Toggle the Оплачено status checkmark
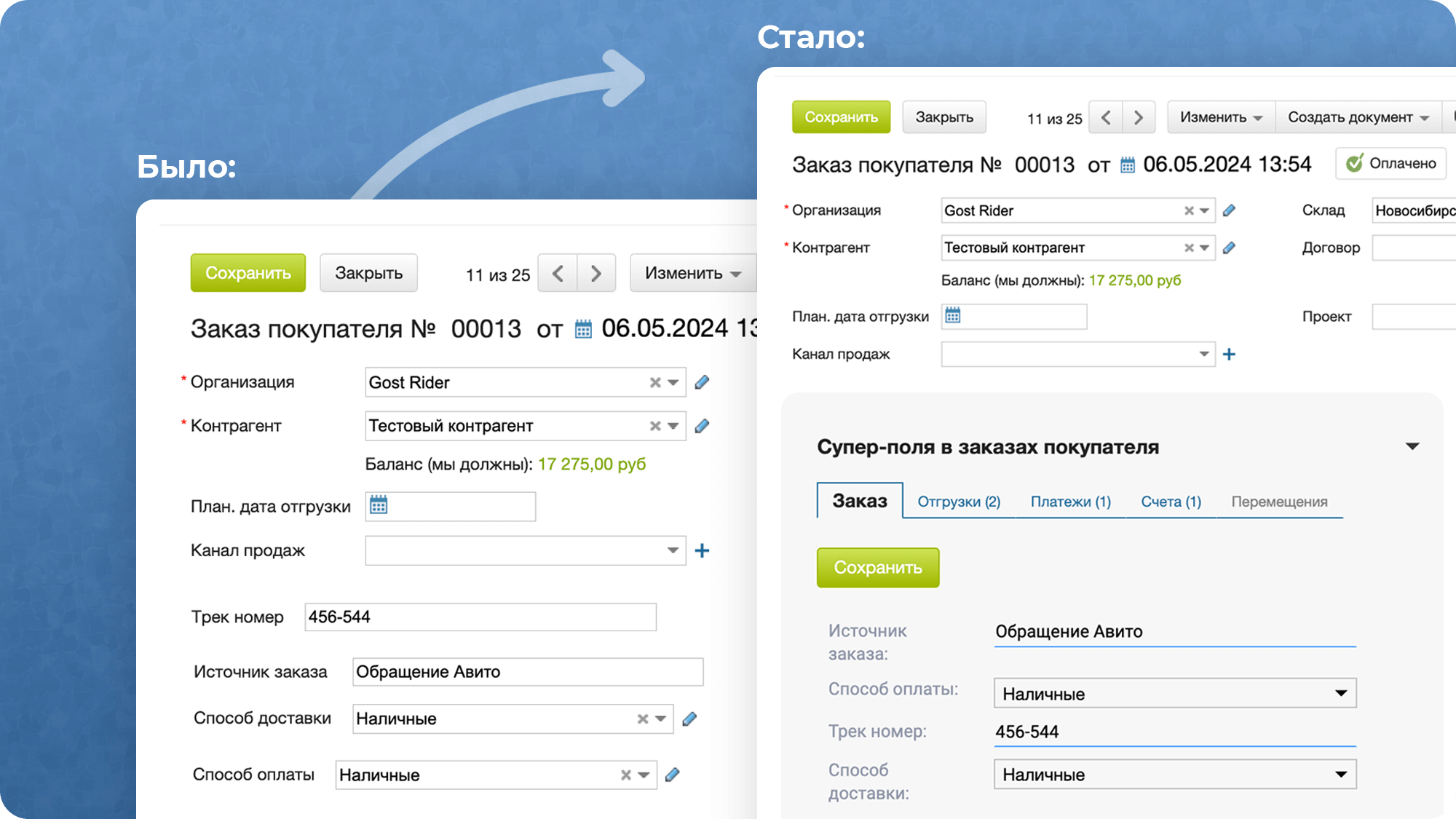The height and width of the screenshot is (819, 1456). point(1354,163)
